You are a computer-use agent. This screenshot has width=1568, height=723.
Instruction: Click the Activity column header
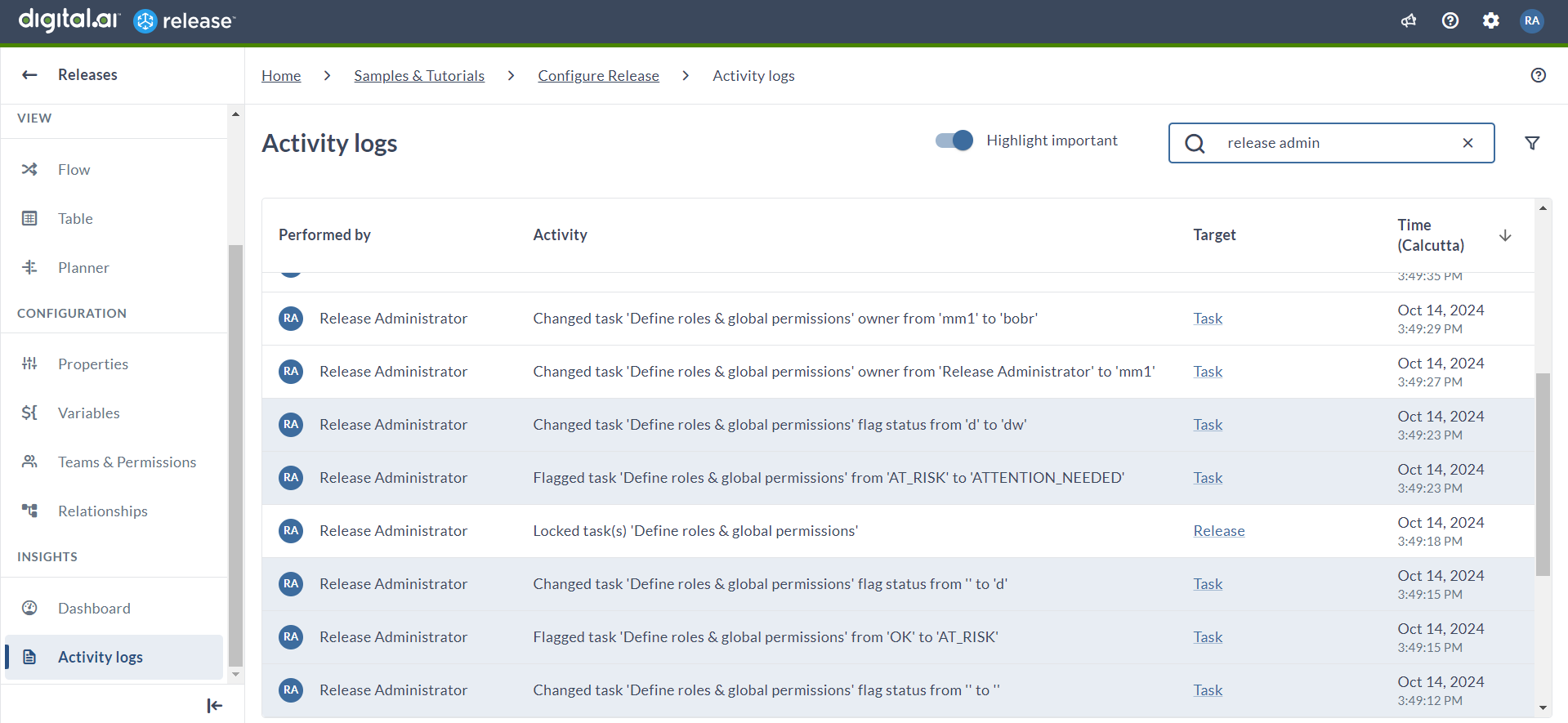pos(560,235)
